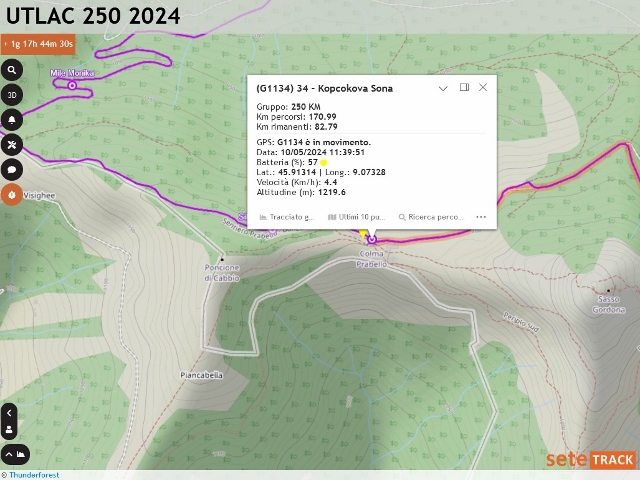Click the yellow battery status dot

[324, 162]
